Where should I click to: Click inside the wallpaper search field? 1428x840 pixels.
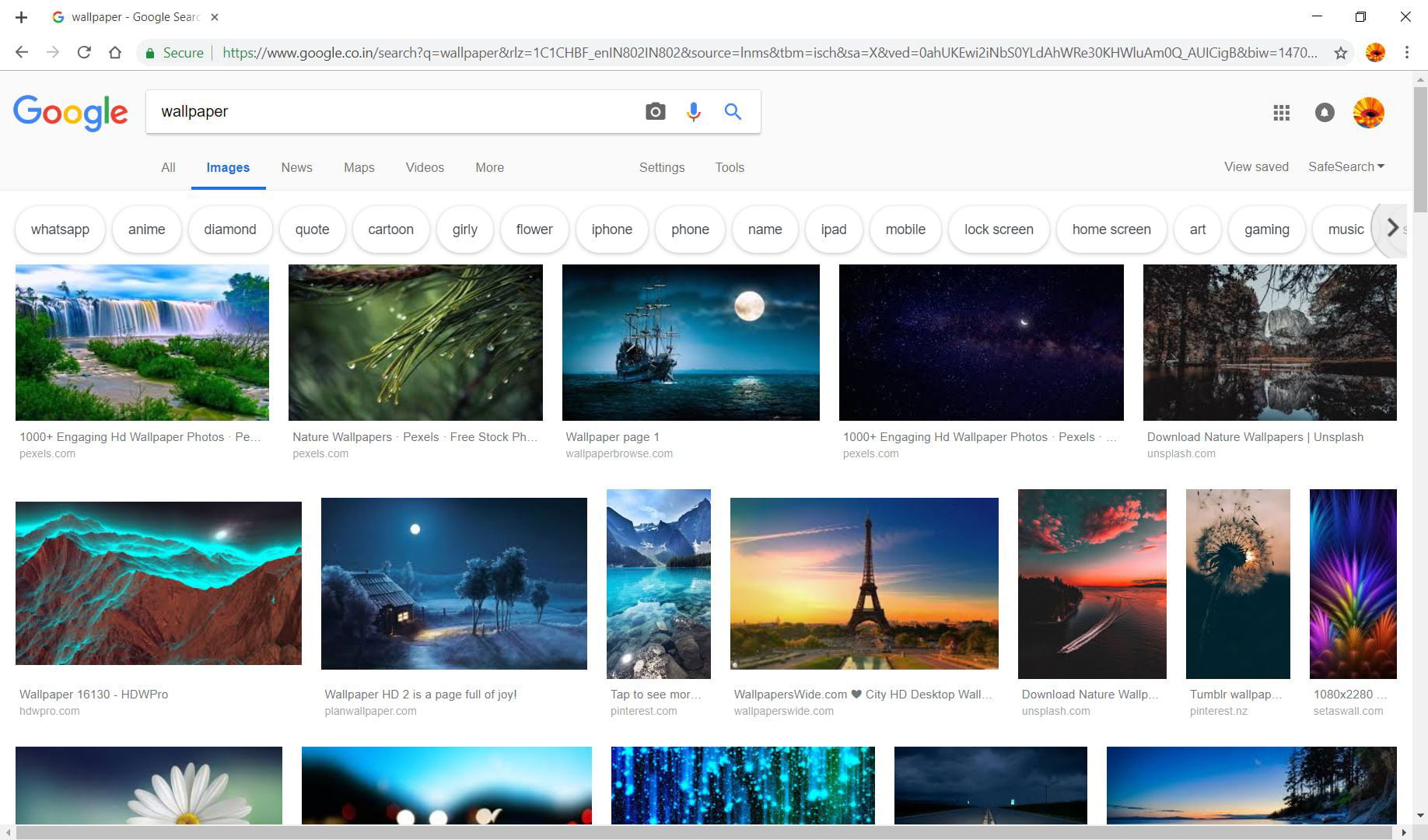(389, 111)
